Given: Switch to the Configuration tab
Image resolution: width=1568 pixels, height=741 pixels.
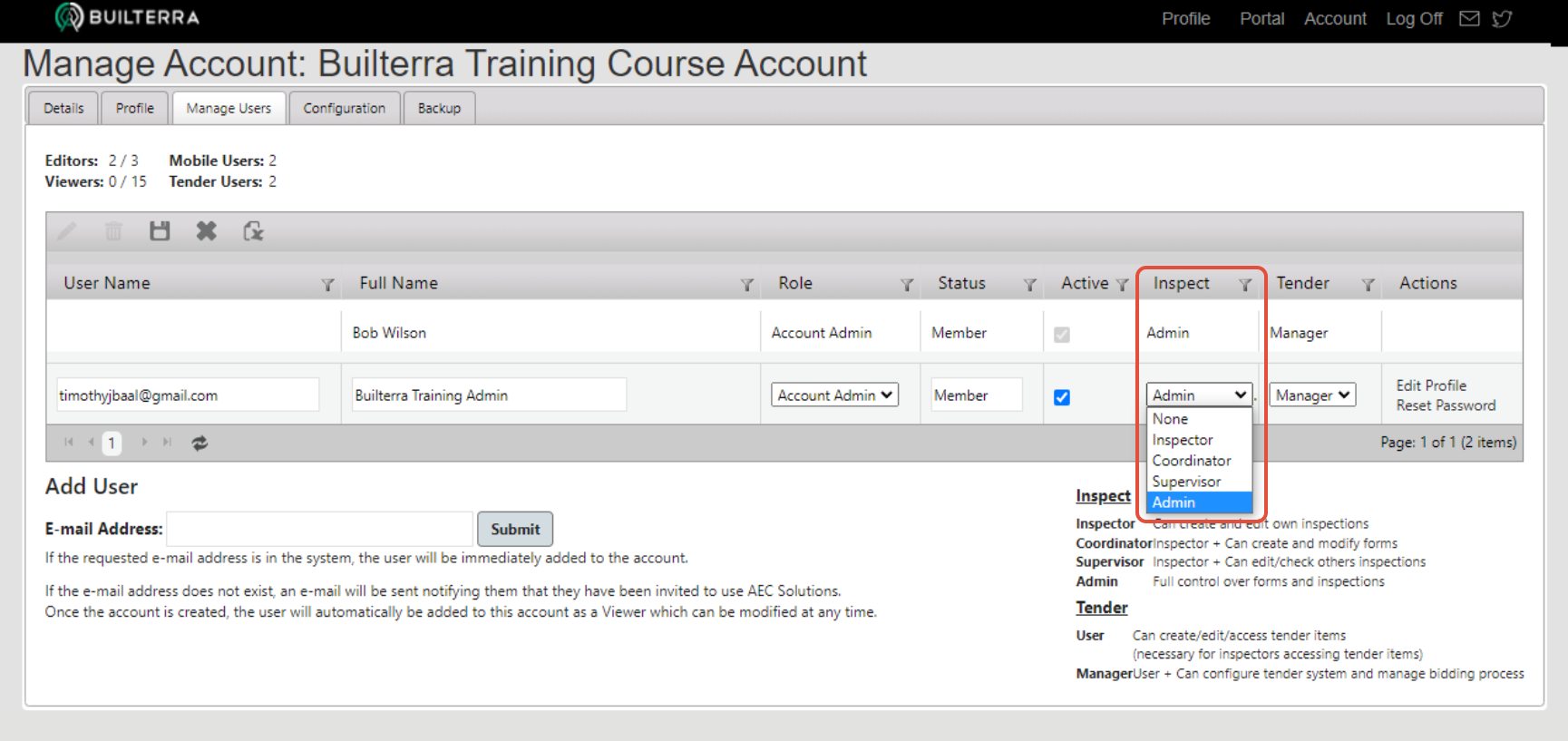Looking at the screenshot, I should (x=345, y=108).
